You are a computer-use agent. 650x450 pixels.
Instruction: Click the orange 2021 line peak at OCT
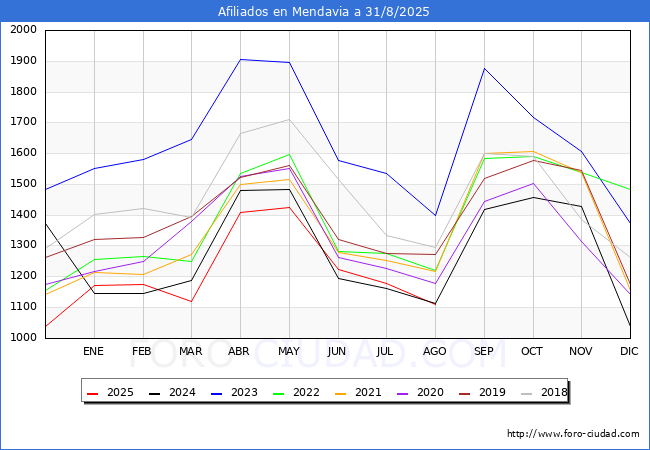tap(533, 151)
